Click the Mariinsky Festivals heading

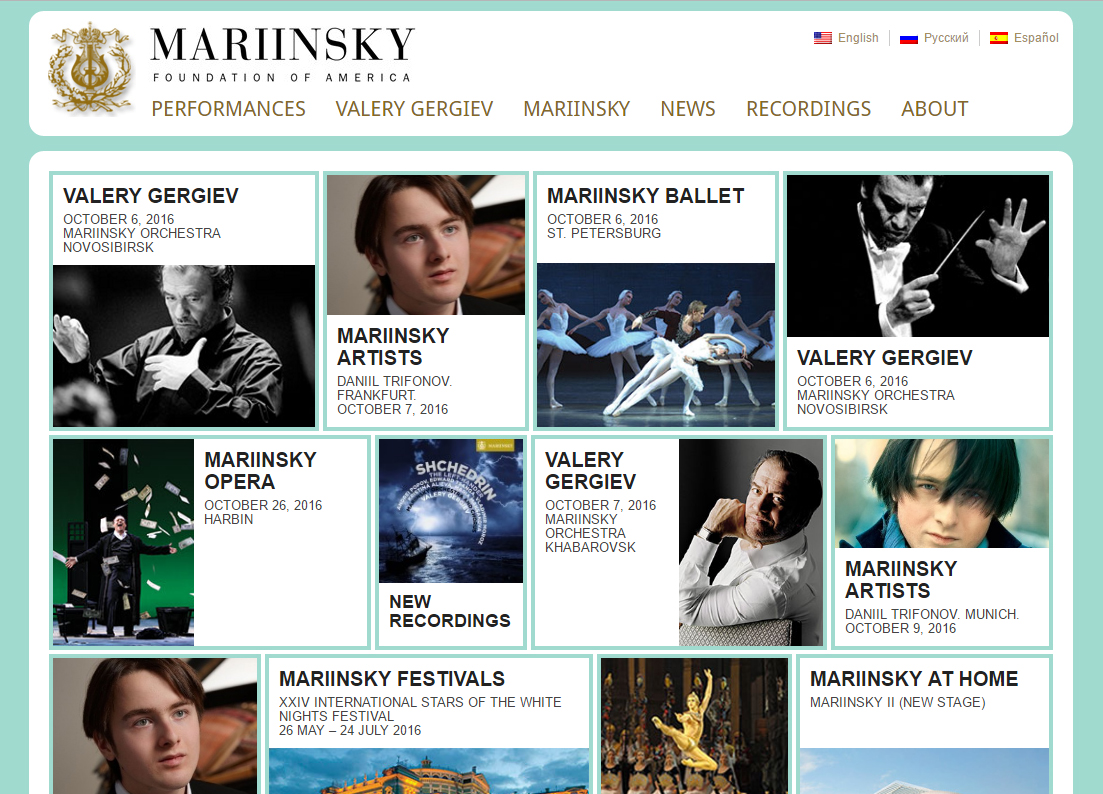point(392,679)
